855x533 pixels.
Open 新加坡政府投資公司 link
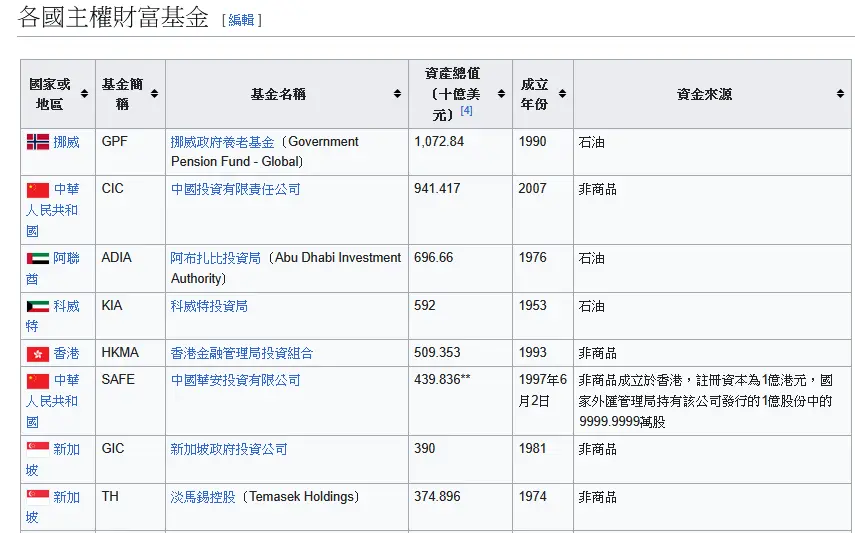(229, 449)
